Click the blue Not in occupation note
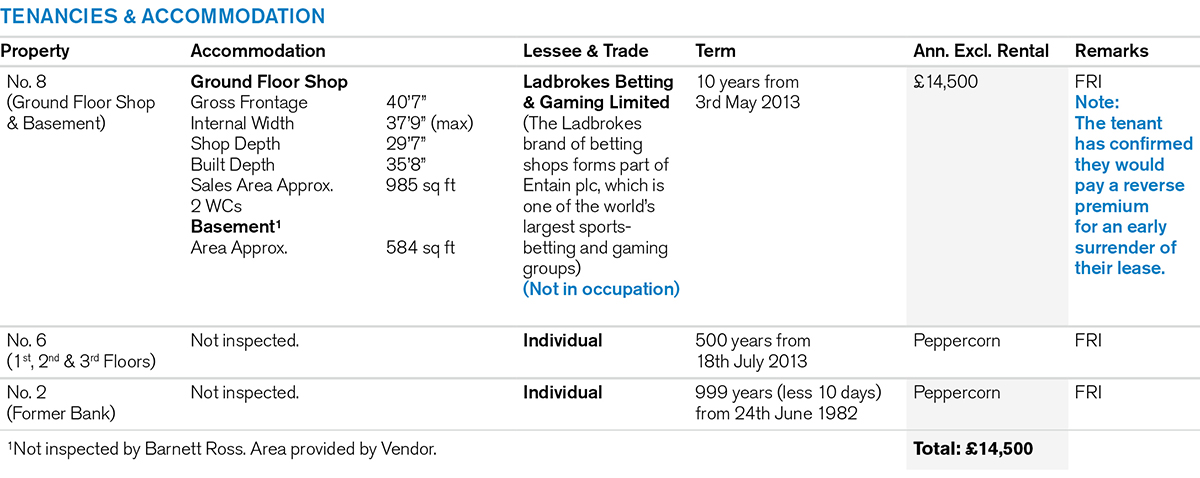Screen dimensions: 1200x478 (x=601, y=289)
